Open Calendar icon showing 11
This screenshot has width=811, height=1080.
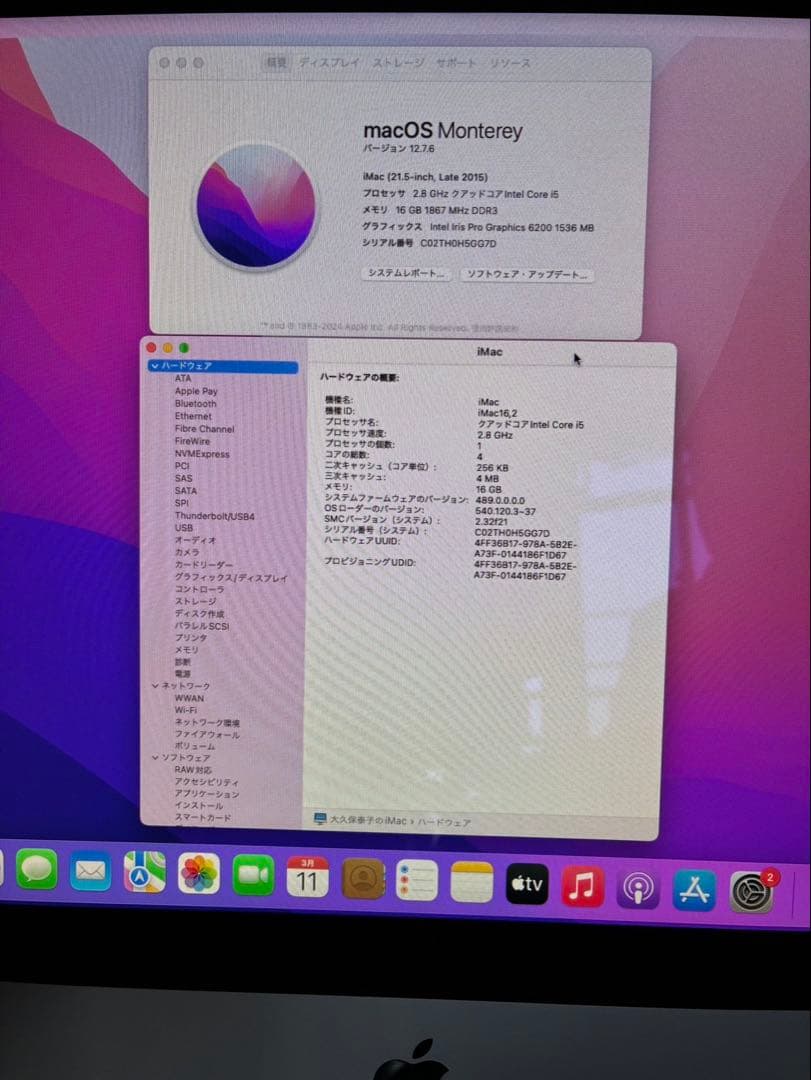click(307, 877)
